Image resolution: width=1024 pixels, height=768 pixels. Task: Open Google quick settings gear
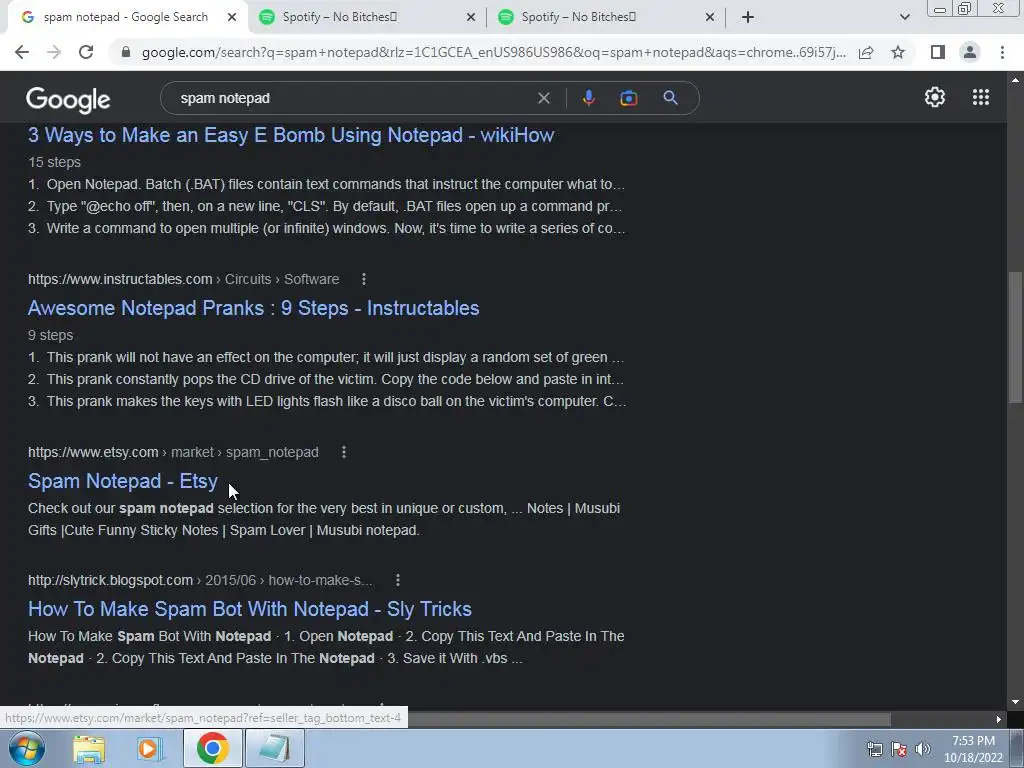tap(935, 97)
